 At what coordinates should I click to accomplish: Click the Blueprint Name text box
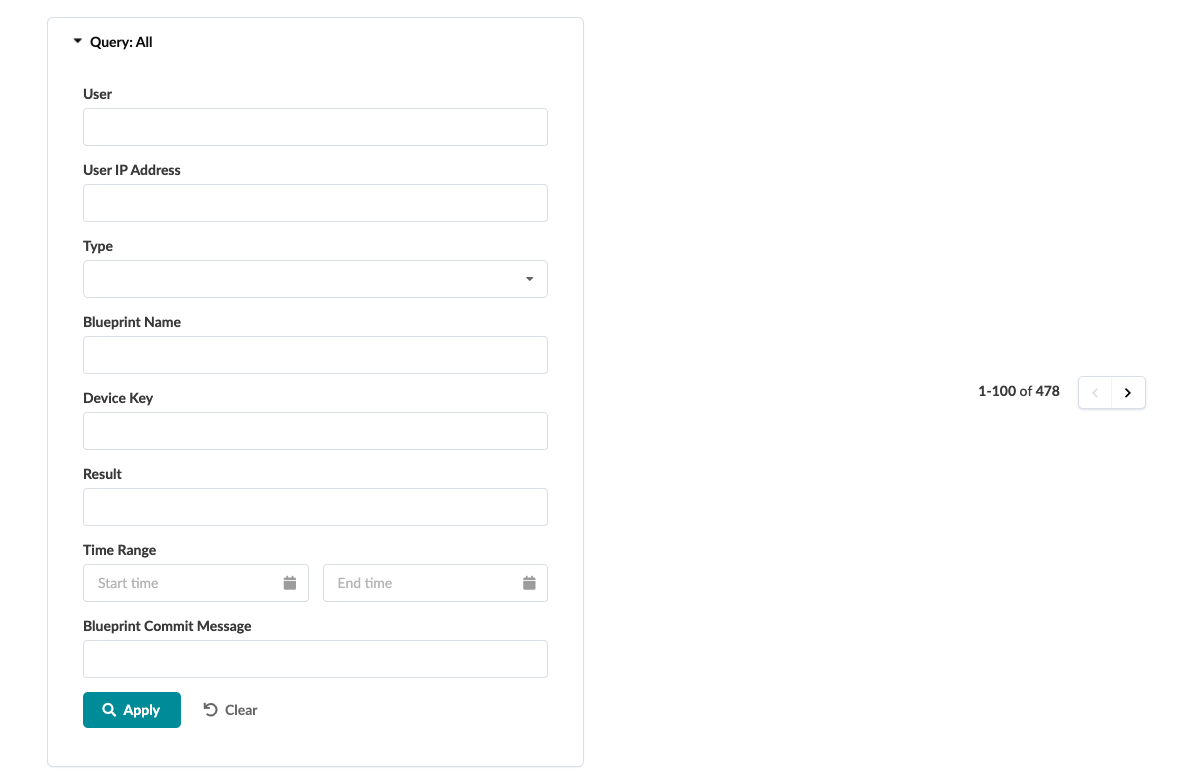[315, 355]
